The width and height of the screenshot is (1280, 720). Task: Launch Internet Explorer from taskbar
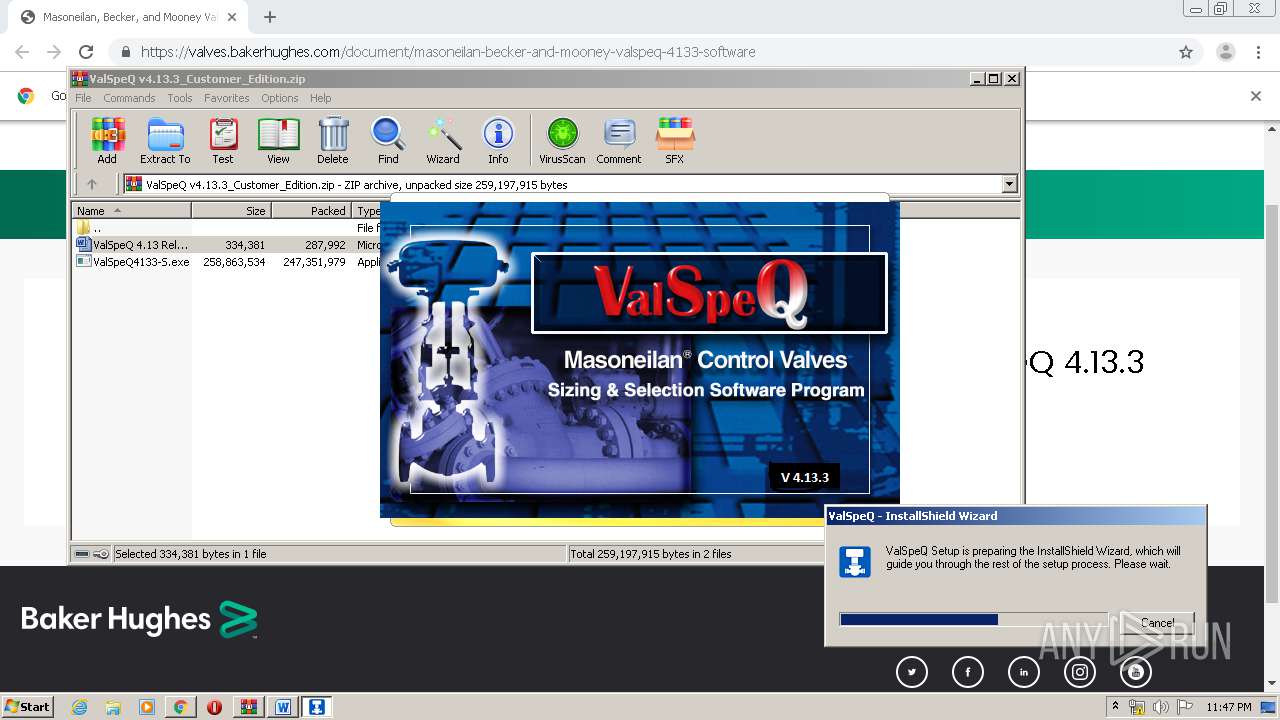(x=79, y=707)
